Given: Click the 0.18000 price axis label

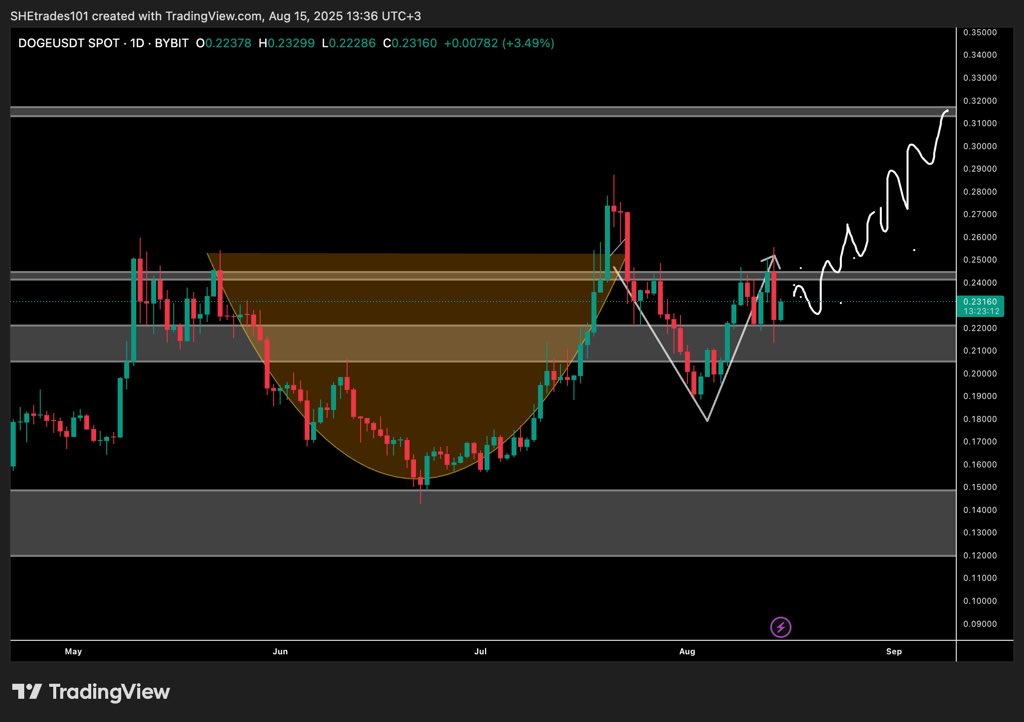Looking at the screenshot, I should [980, 419].
